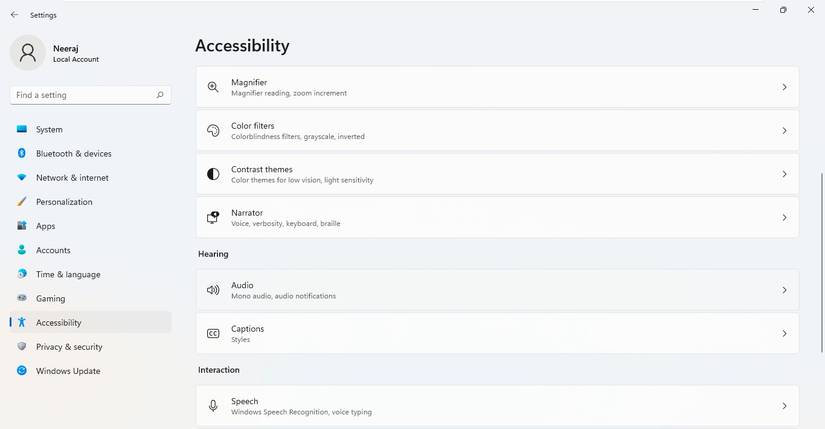This screenshot has width=825, height=429.
Task: Click the Color filters palette icon
Action: pos(213,131)
